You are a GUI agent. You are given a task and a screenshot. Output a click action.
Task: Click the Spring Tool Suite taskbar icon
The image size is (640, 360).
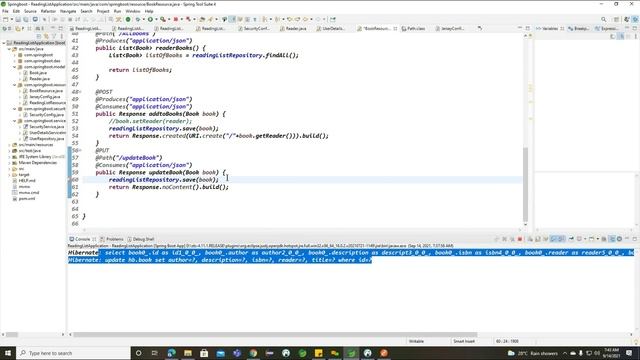pos(351,353)
